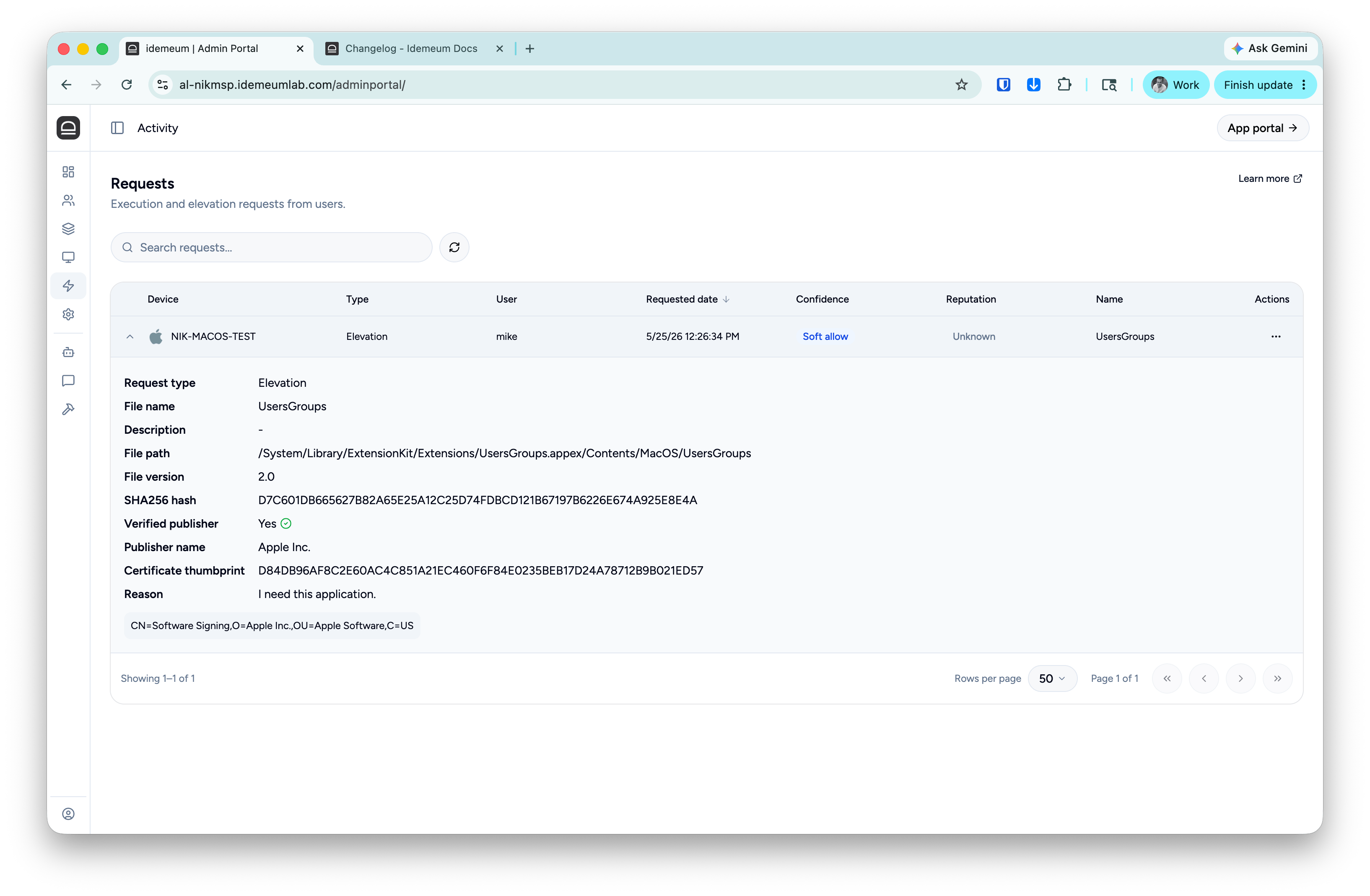Sort by Requested date column
Viewport: 1370px width, 896px height.
click(x=687, y=299)
